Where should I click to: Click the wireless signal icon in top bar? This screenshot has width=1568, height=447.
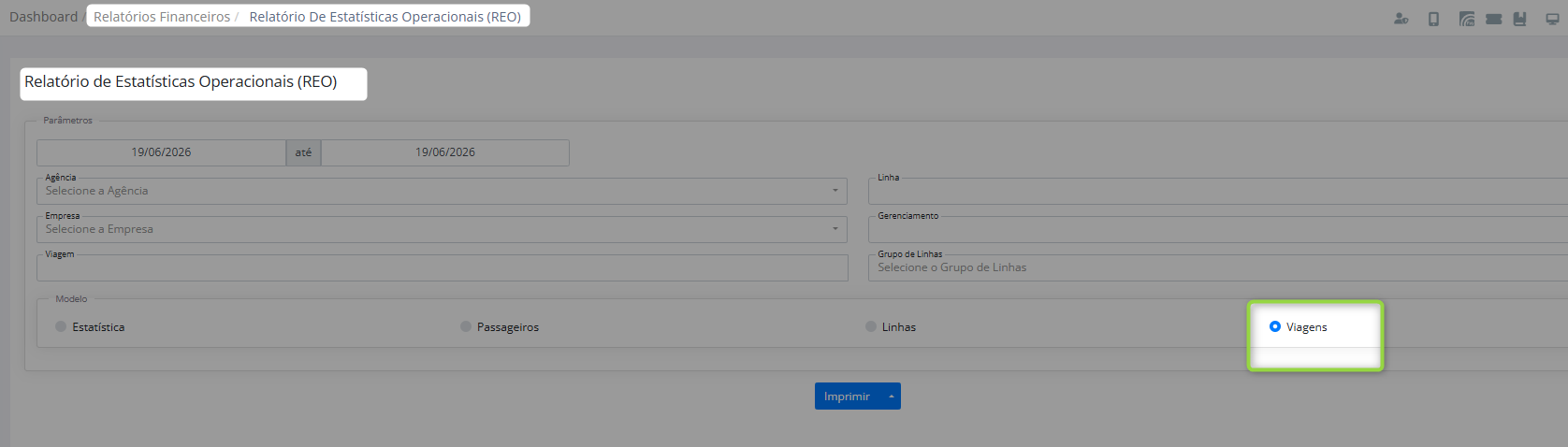click(x=1466, y=19)
